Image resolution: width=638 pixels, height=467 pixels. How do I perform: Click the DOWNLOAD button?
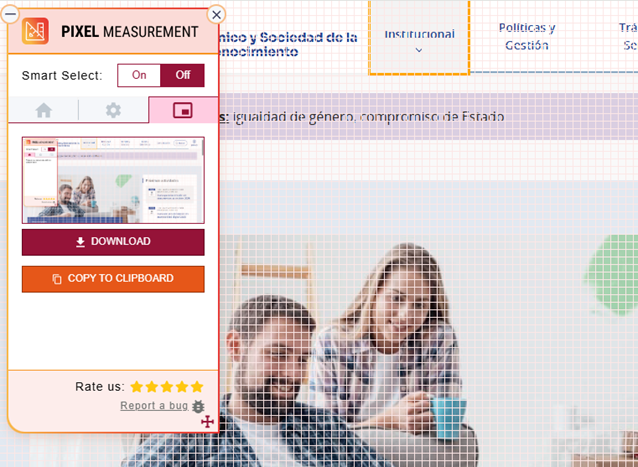(113, 242)
